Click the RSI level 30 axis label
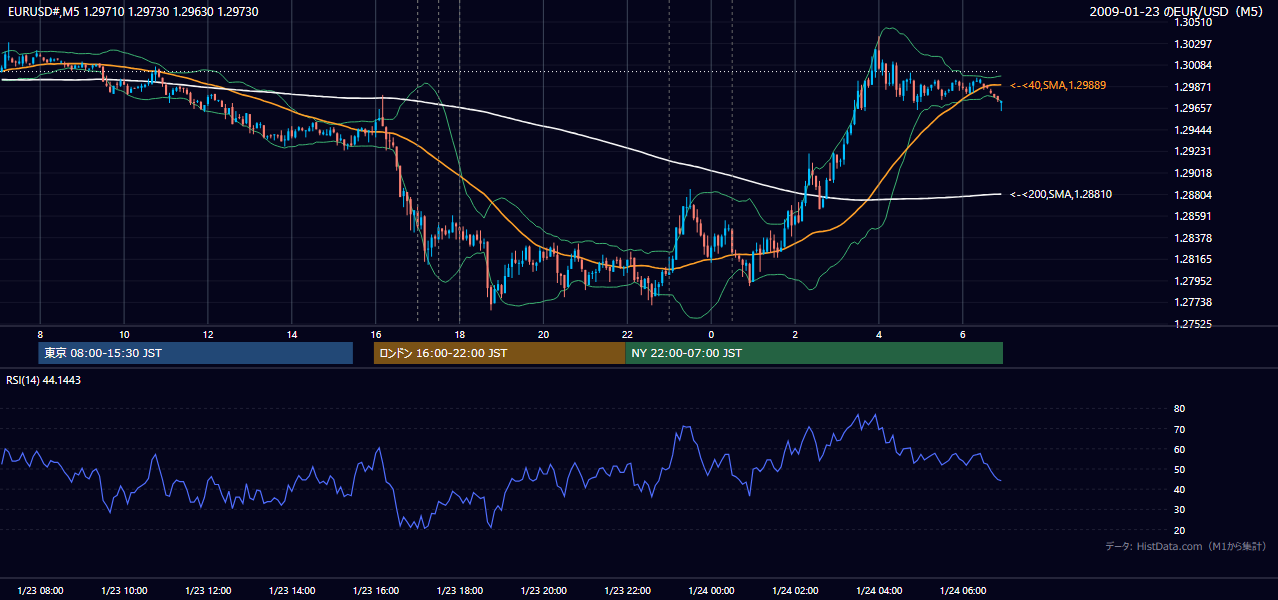 click(x=1179, y=510)
